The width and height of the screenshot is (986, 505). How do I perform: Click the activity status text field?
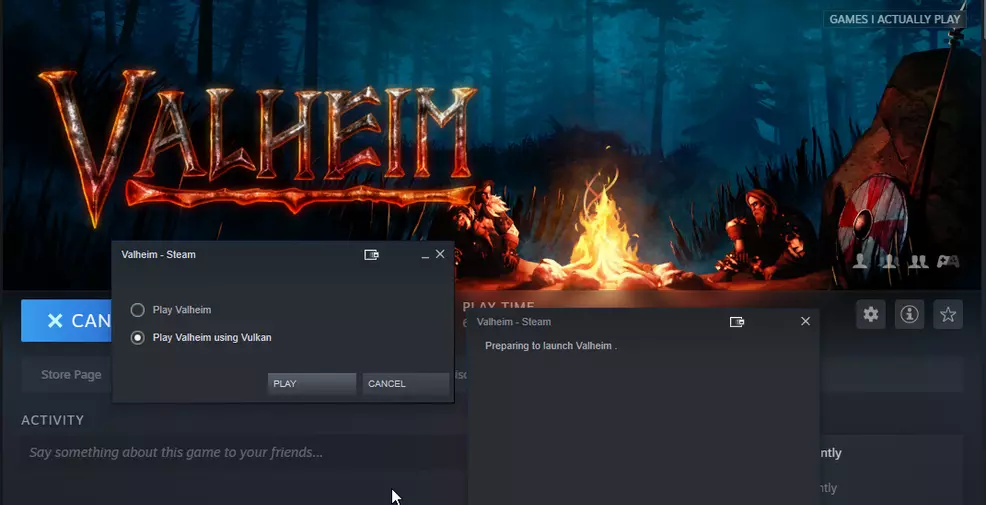point(240,453)
